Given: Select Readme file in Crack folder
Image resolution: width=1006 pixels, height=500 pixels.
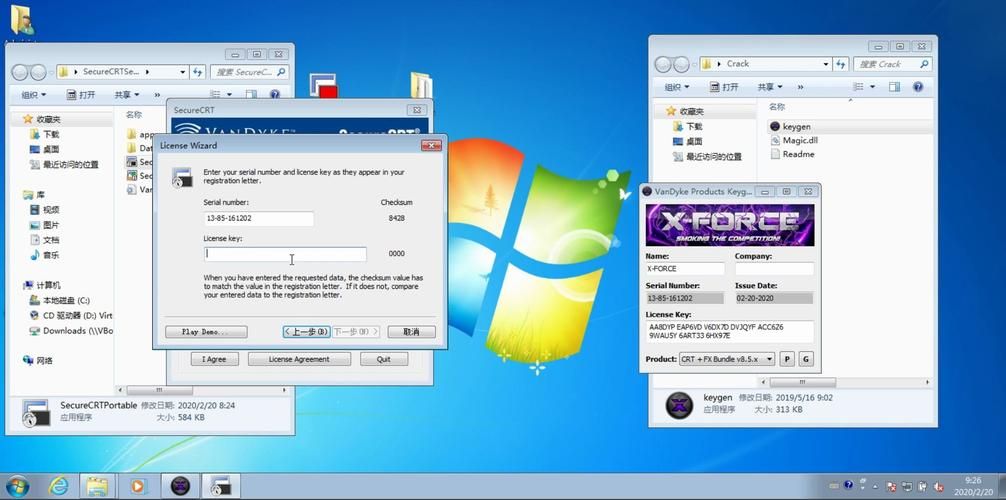Looking at the screenshot, I should coord(798,155).
